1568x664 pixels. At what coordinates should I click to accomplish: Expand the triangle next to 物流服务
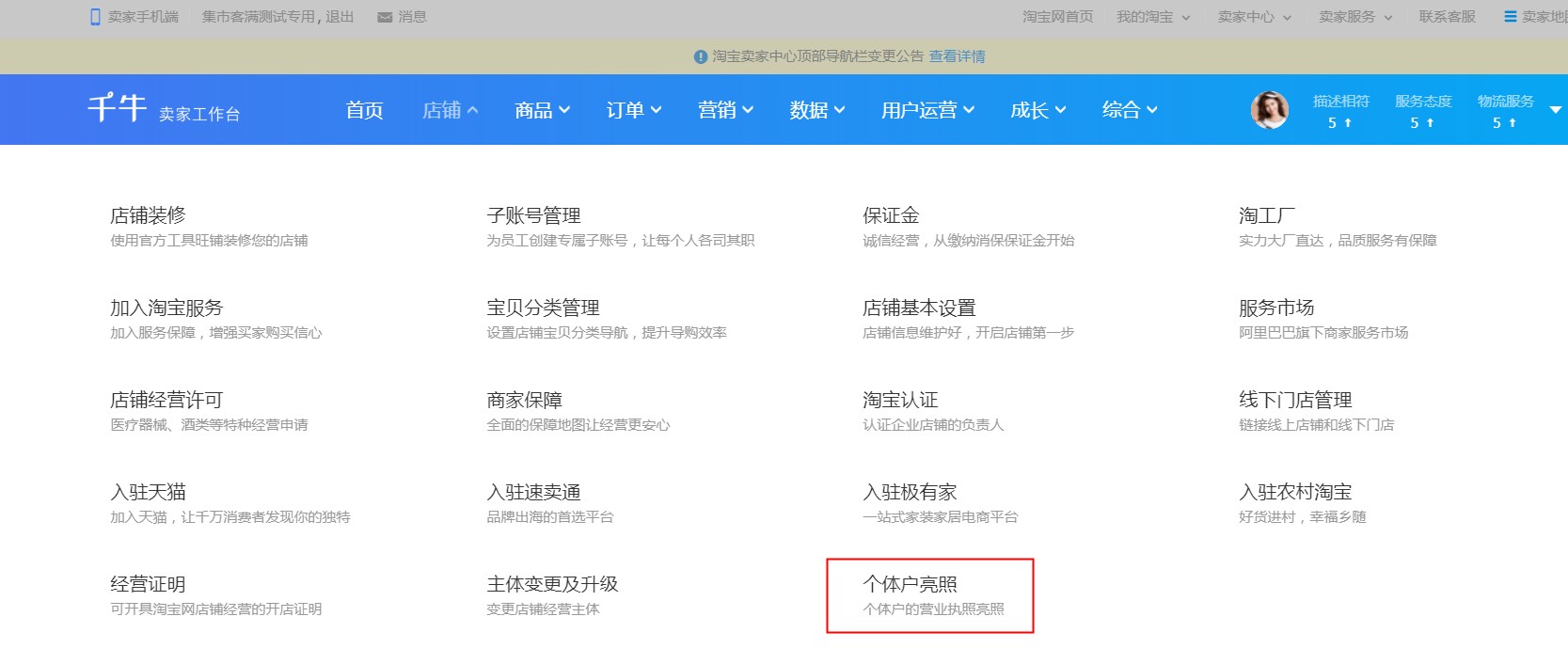click(1555, 110)
